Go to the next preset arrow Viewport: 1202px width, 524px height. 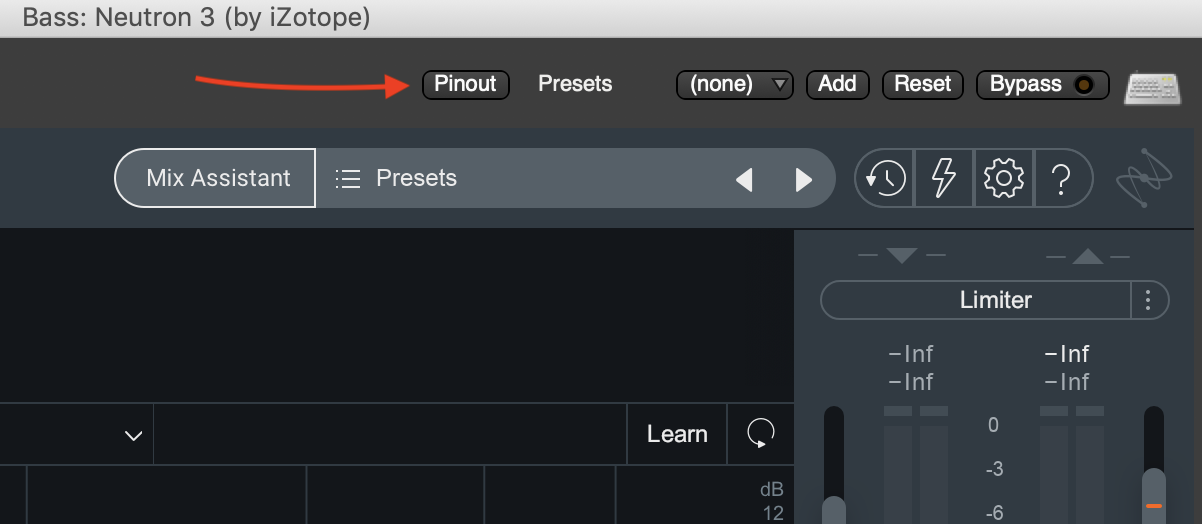pyautogui.click(x=803, y=180)
